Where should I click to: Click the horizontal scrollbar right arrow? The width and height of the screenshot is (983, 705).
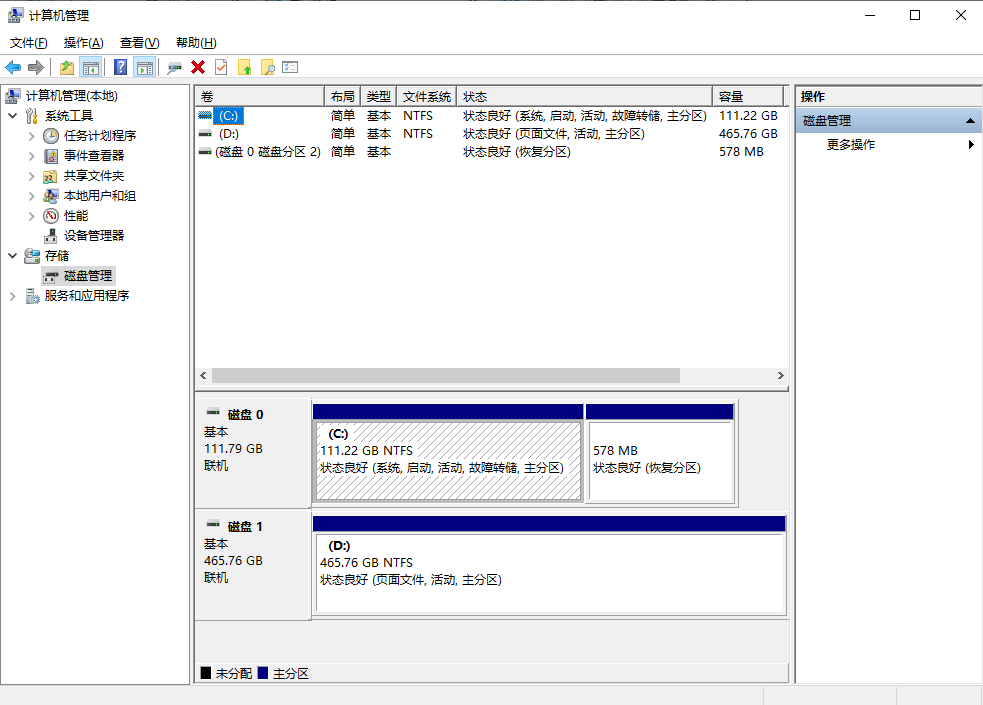tap(781, 376)
